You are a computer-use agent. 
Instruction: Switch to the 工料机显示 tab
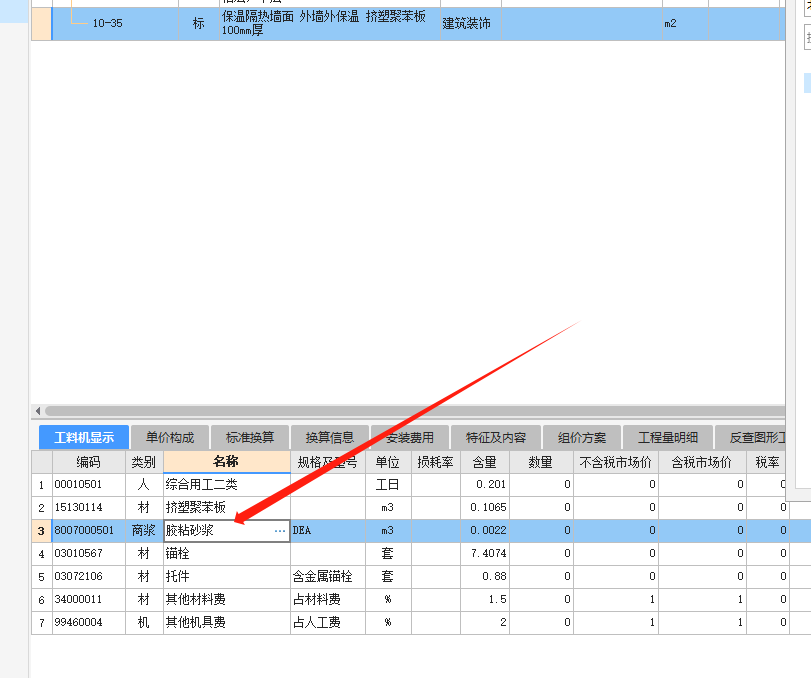[84, 438]
